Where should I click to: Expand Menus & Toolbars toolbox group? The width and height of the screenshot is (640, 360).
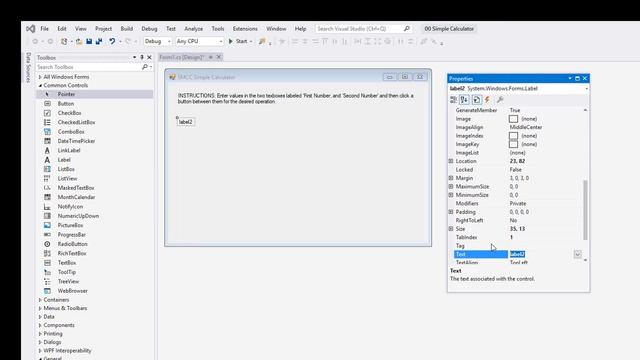pos(40,309)
